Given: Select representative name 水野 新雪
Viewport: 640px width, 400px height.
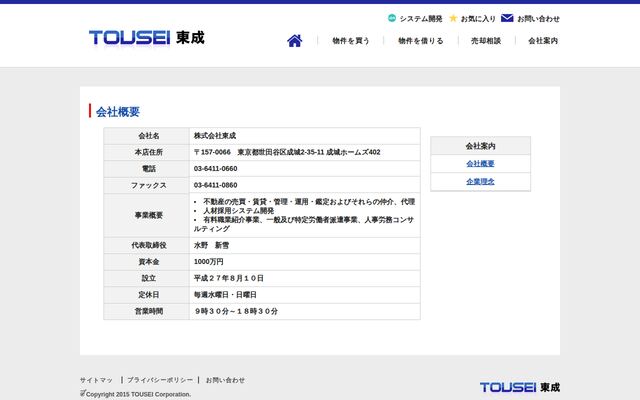Looking at the screenshot, I should (211, 245).
